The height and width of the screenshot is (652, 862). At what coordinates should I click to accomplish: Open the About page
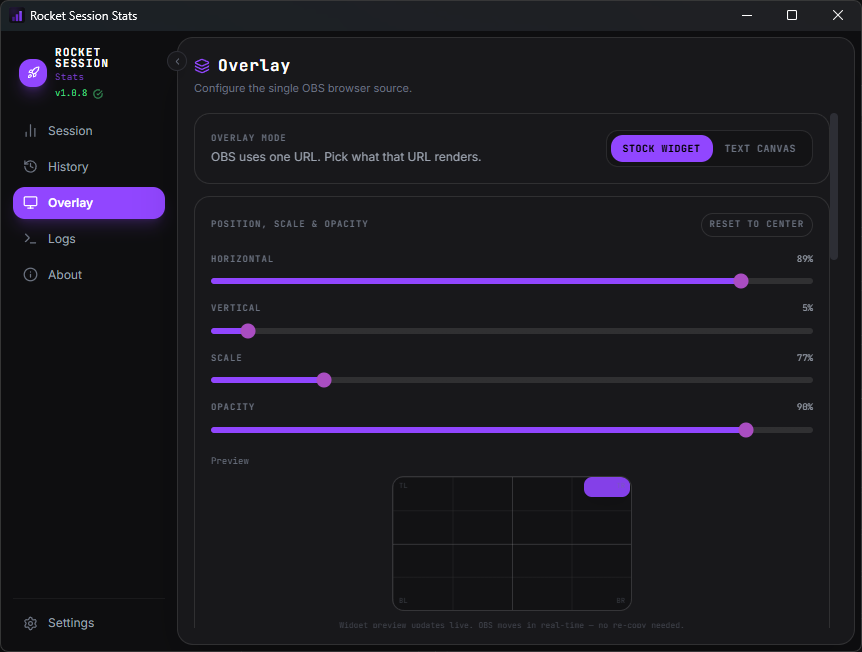point(89,275)
